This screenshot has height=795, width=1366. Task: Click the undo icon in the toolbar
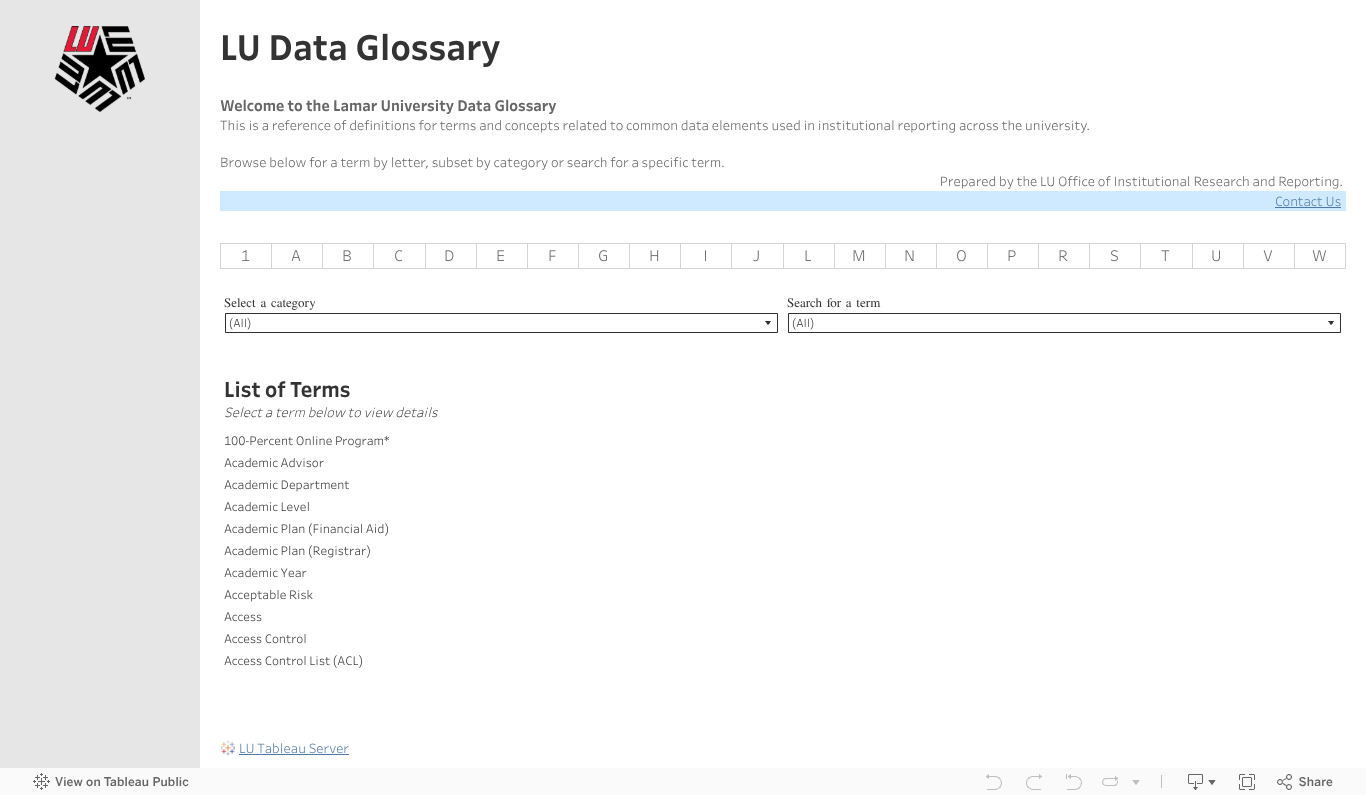point(993,782)
